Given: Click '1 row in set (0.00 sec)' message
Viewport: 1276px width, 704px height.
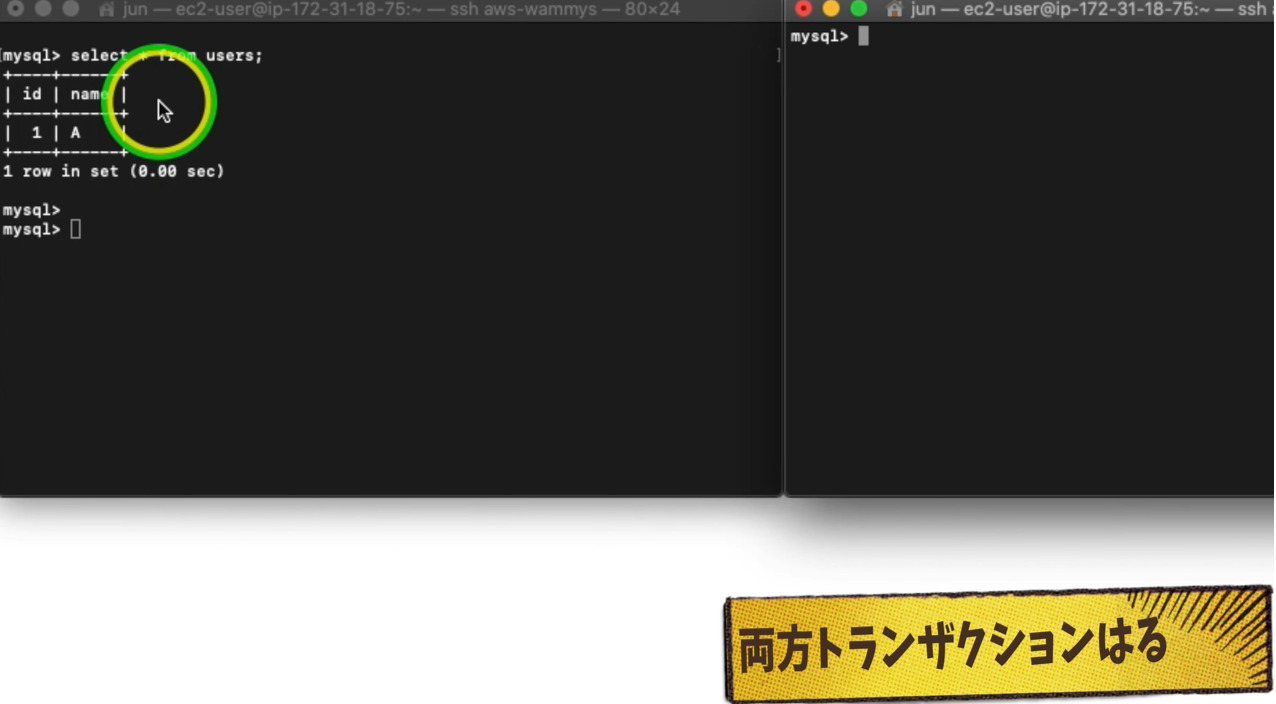Looking at the screenshot, I should [x=113, y=172].
